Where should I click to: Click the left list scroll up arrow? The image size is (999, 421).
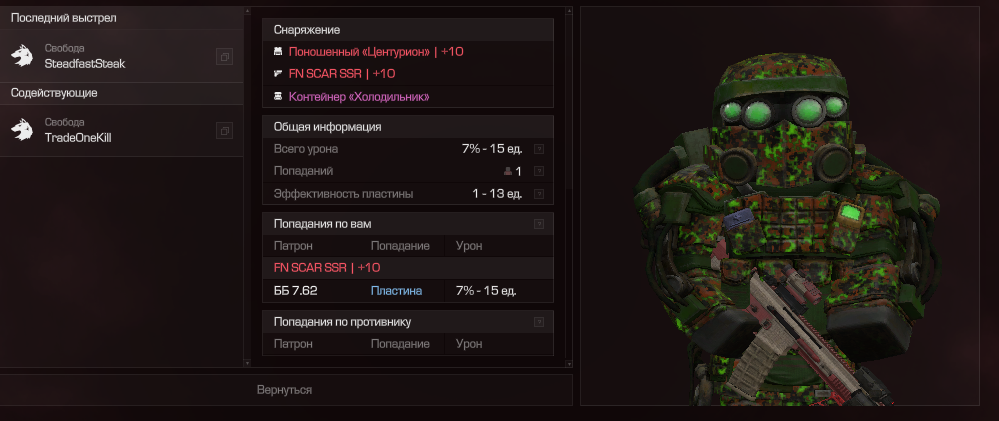247,11
